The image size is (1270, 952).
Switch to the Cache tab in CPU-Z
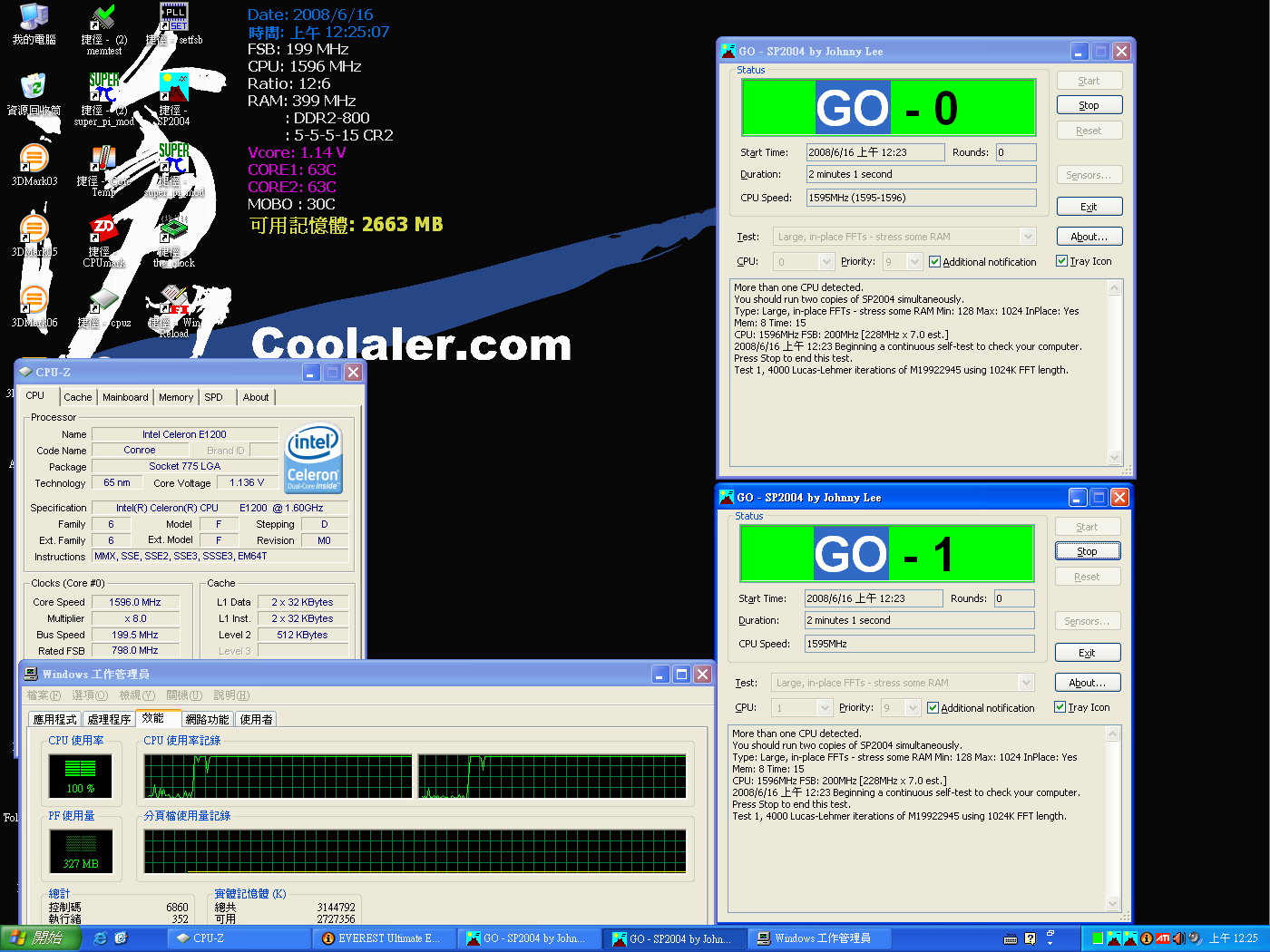(77, 397)
